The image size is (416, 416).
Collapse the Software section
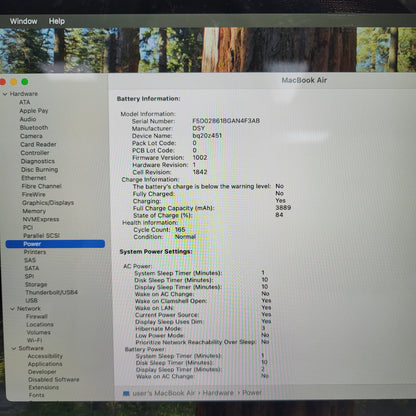point(14,348)
